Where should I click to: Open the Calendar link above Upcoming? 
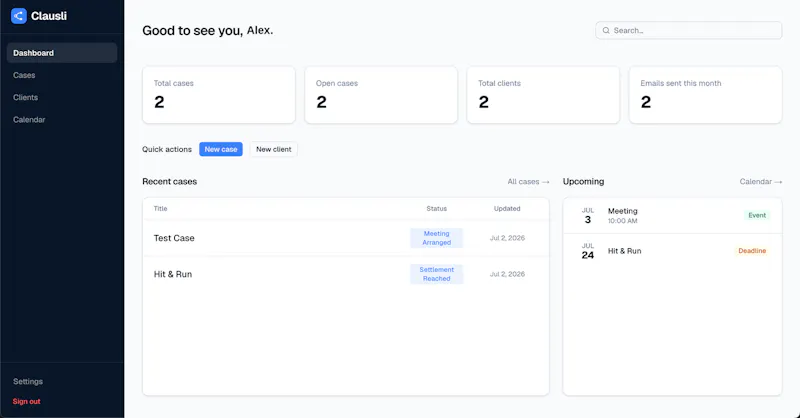pos(761,182)
